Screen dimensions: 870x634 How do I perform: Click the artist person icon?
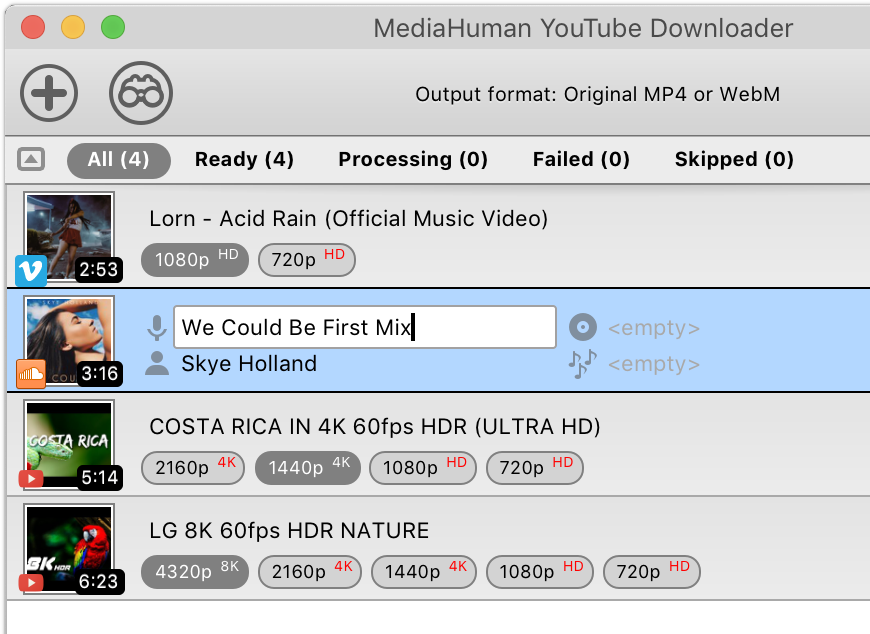tap(157, 363)
